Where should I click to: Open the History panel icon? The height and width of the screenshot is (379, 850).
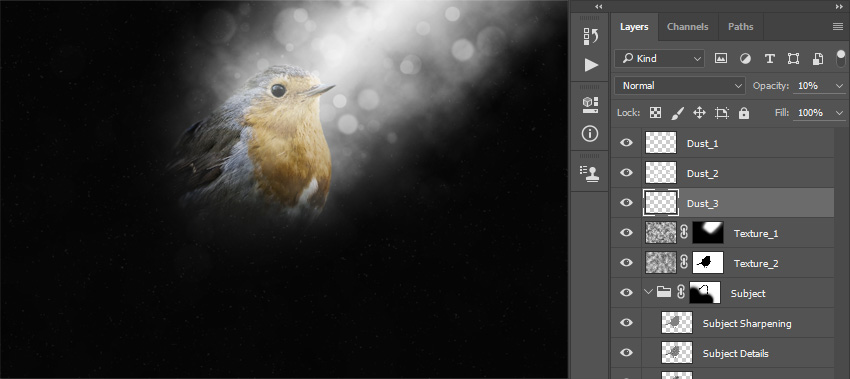[x=590, y=36]
